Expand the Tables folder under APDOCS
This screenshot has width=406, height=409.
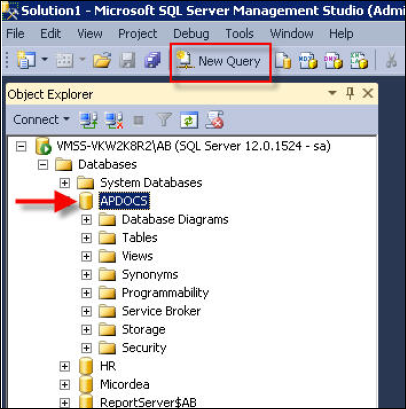coord(86,238)
